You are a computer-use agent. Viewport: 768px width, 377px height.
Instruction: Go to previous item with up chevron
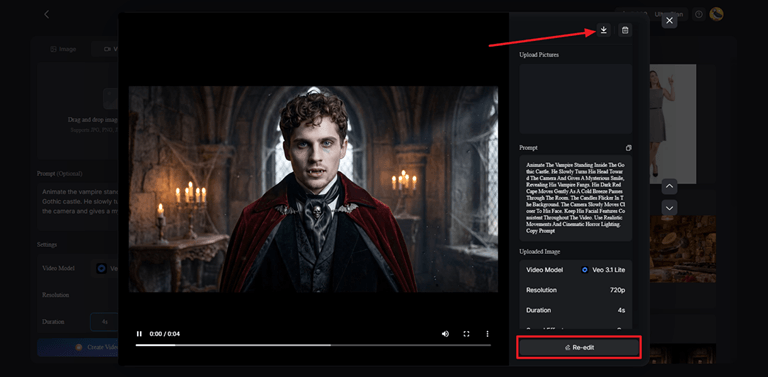pyautogui.click(x=670, y=187)
